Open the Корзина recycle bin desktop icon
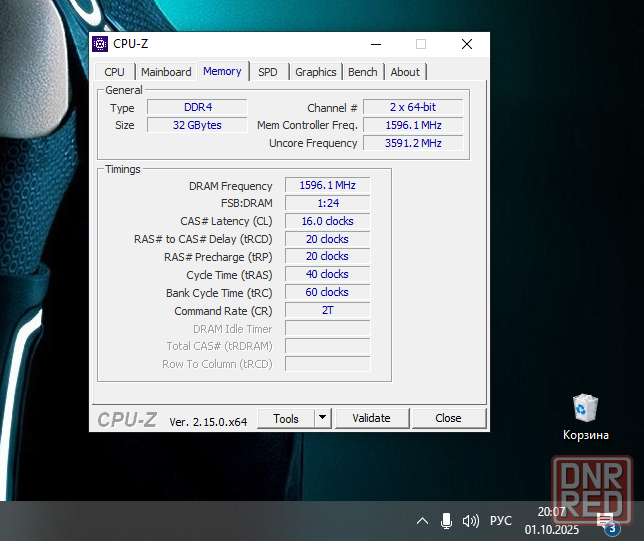The height and width of the screenshot is (541, 644). point(585,410)
